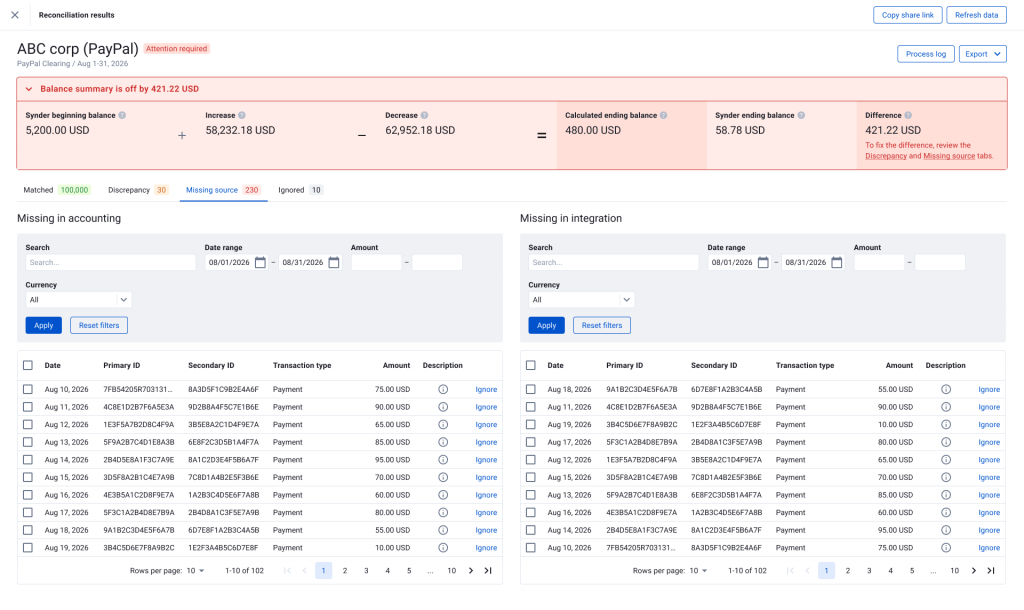Show help icon next to Increase
The height and width of the screenshot is (610, 1024).
click(242, 115)
